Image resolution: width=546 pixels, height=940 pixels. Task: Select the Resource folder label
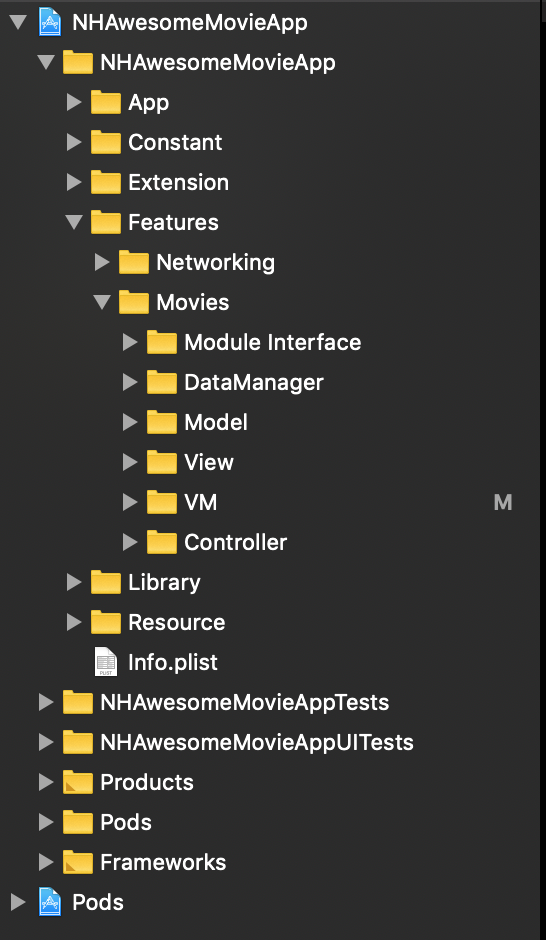pyautogui.click(x=177, y=622)
